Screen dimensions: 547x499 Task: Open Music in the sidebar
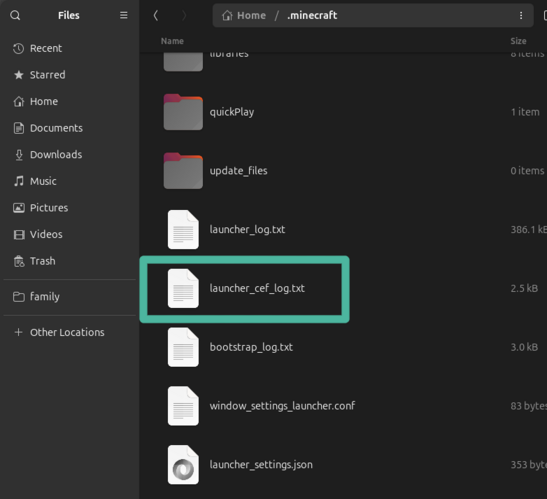pyautogui.click(x=69, y=181)
